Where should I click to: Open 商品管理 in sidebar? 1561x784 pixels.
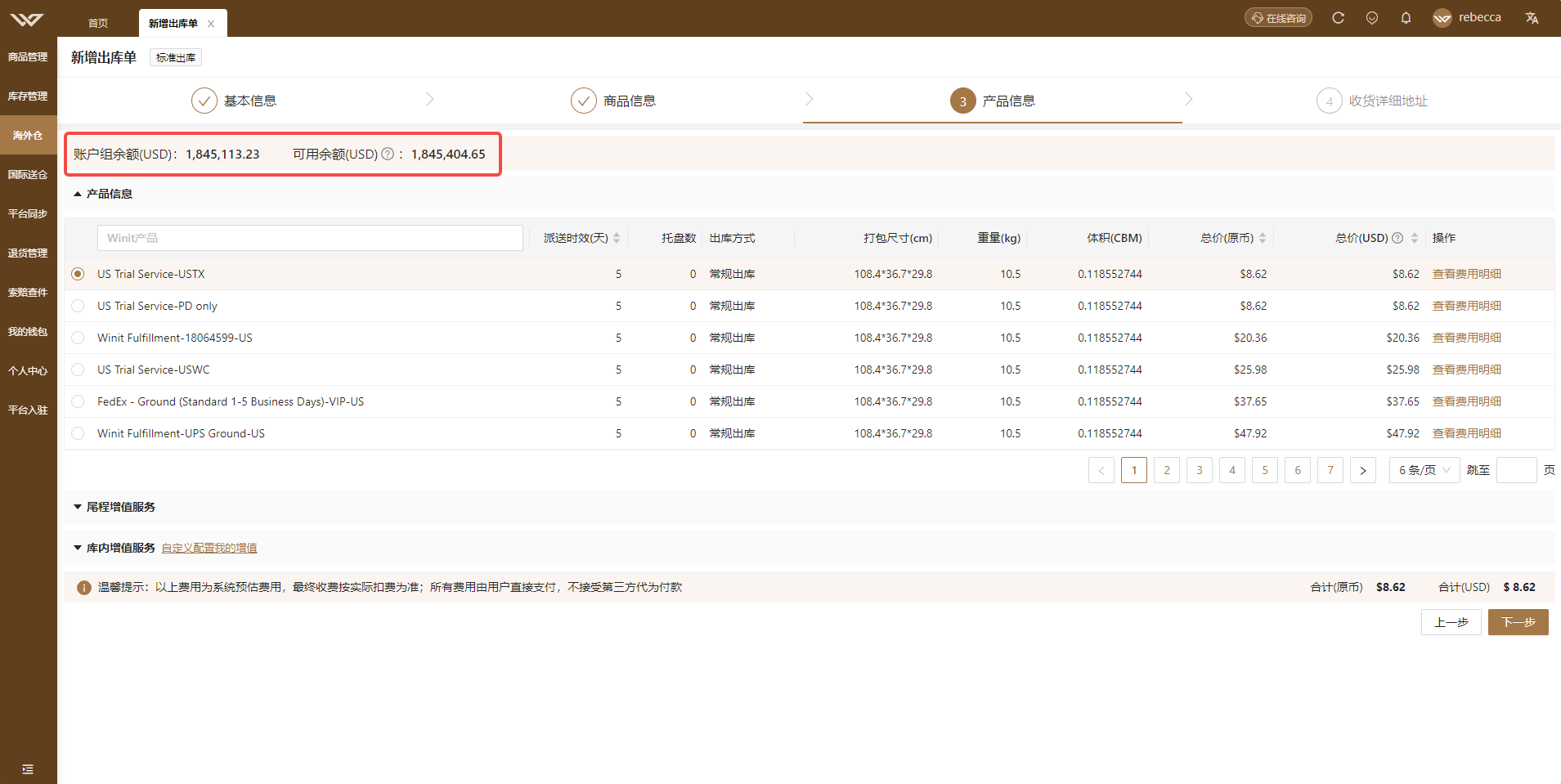coord(28,57)
